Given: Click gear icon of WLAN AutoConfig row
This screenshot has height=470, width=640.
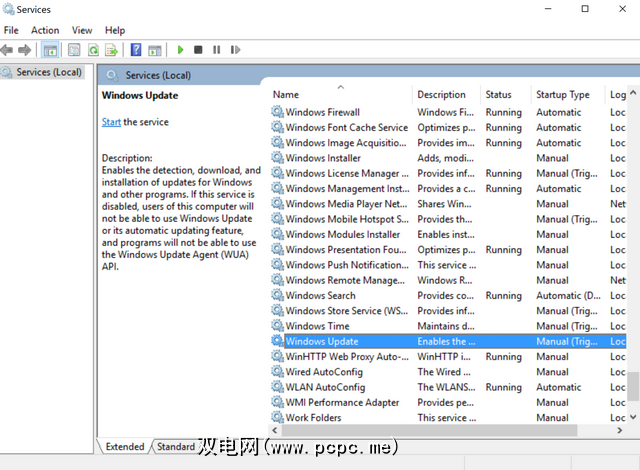Looking at the screenshot, I should click(278, 386).
